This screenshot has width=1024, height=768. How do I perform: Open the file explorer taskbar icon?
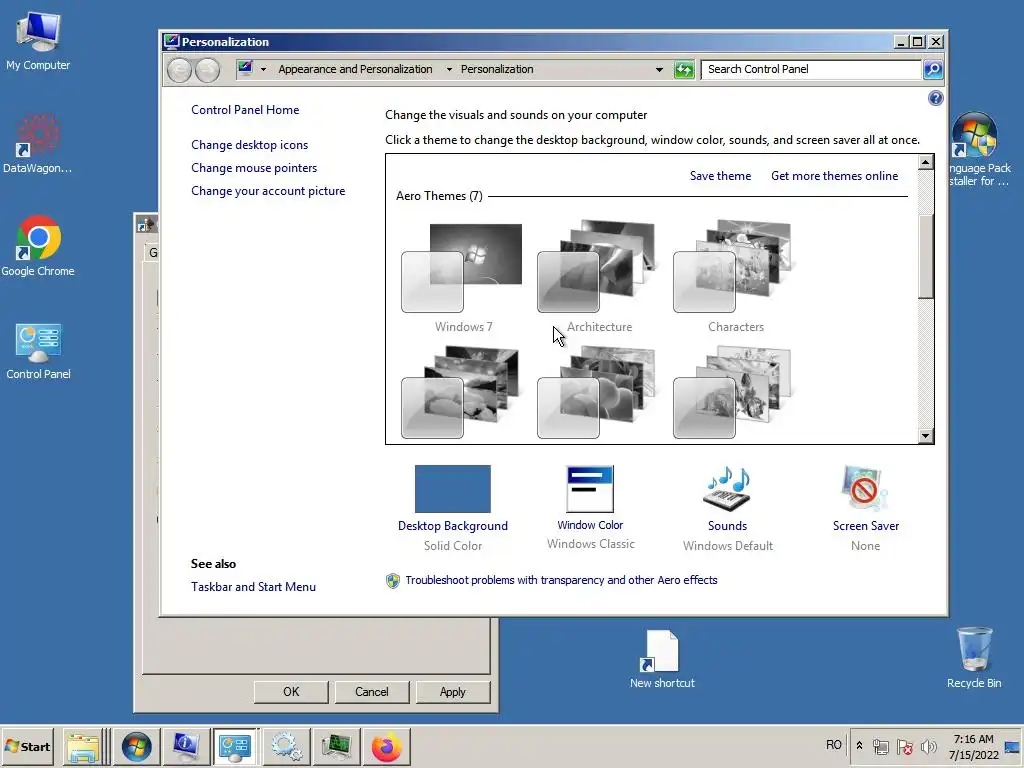[83, 746]
